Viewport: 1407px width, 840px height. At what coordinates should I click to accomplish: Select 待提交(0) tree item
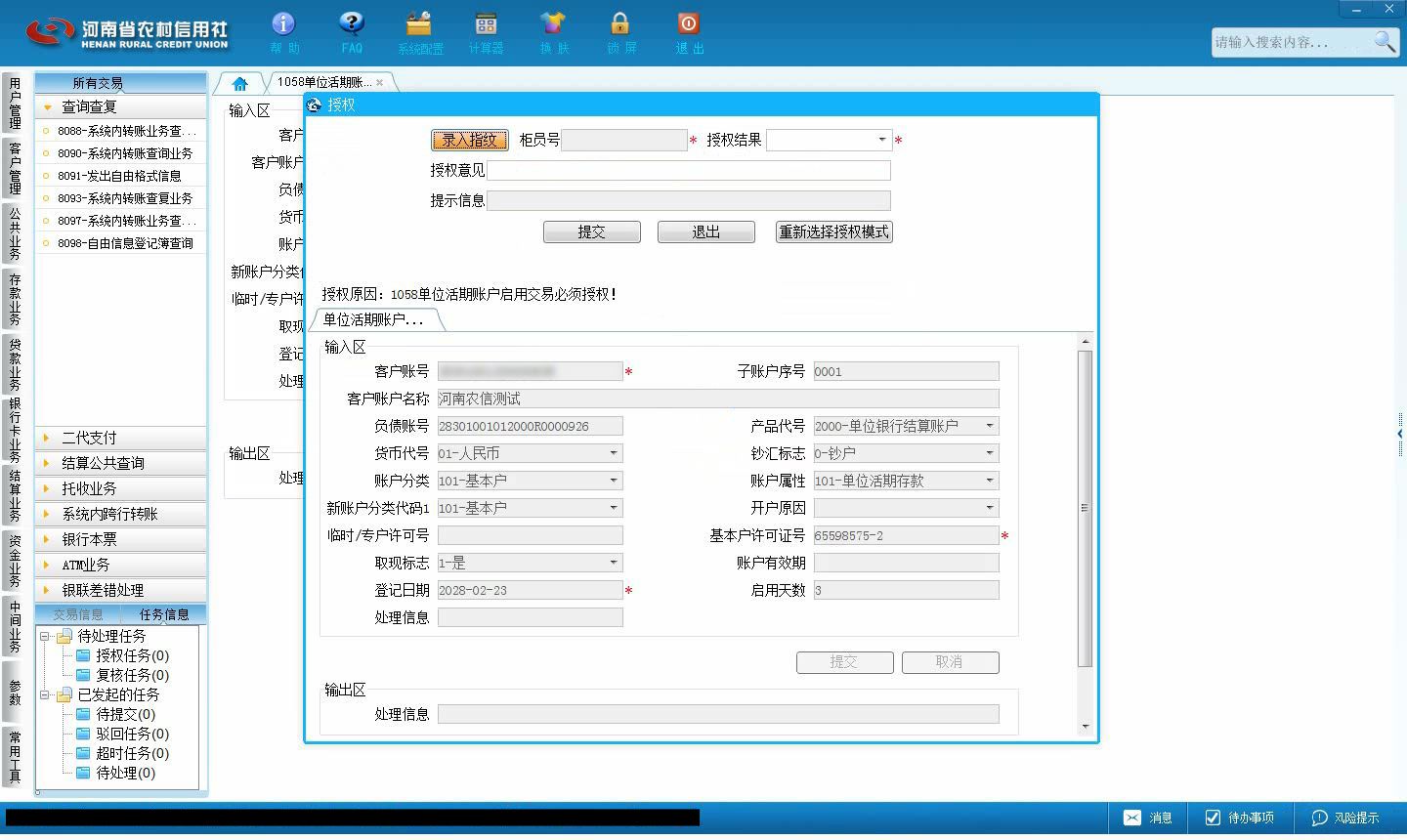coord(125,714)
